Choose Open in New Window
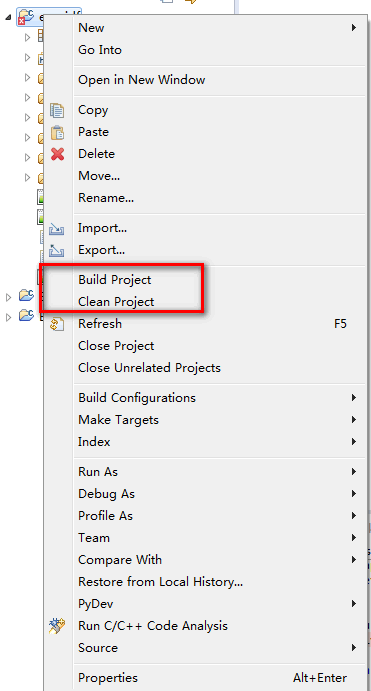The height and width of the screenshot is (691, 371). [141, 80]
